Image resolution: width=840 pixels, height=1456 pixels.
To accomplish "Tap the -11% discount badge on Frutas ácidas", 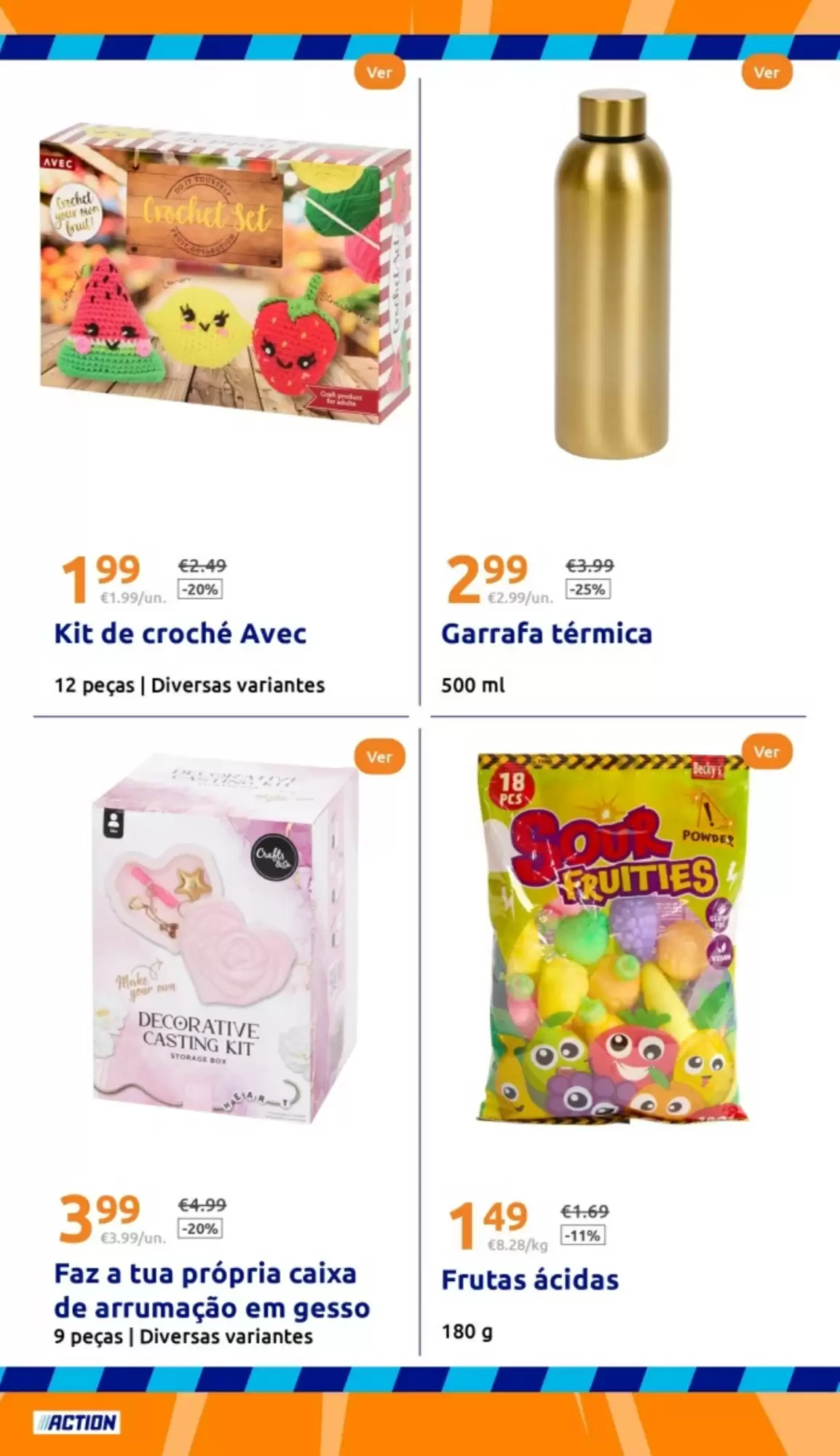I will click(x=583, y=1235).
